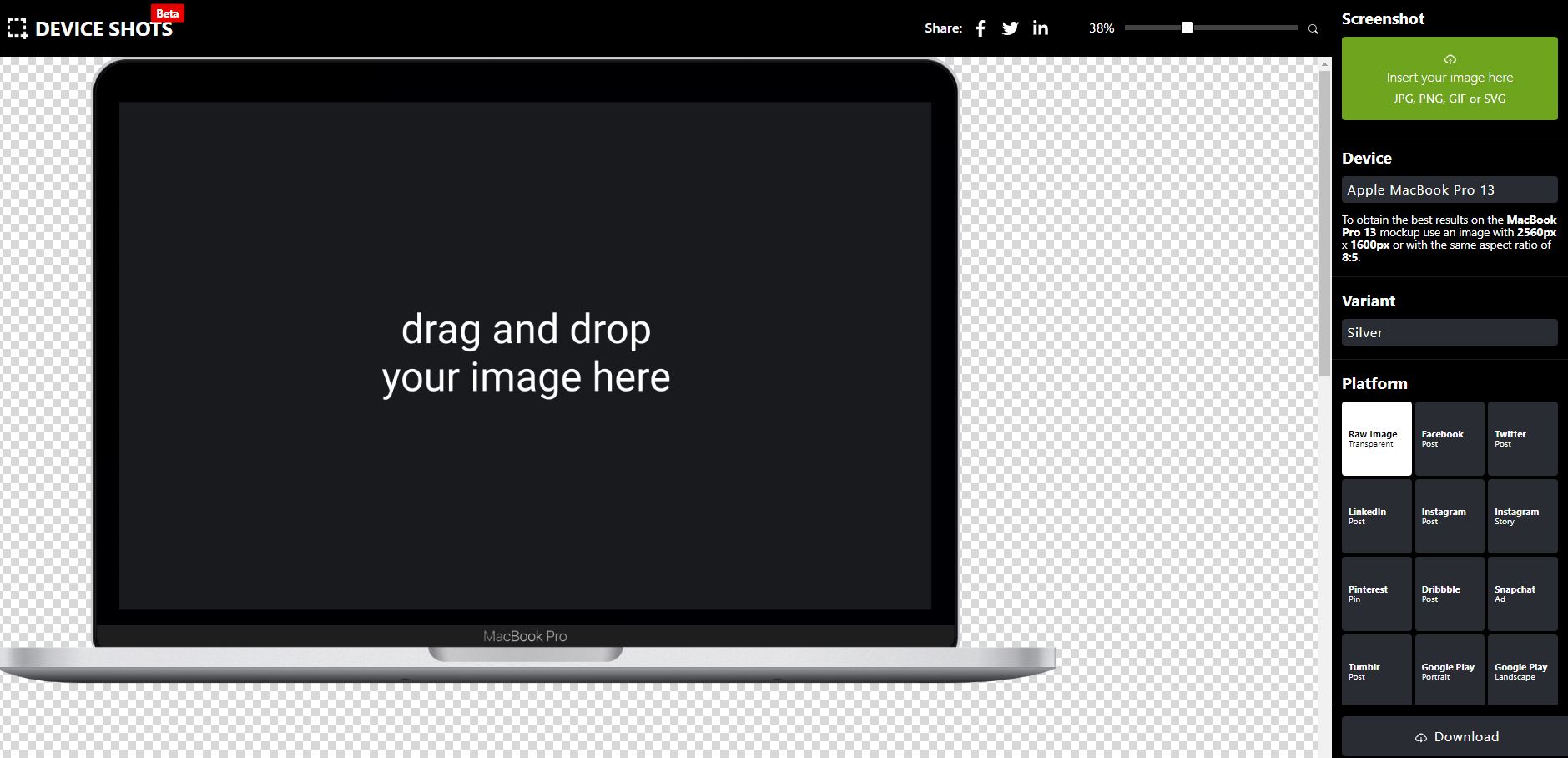Select the Snapchat Ad platform
1568x758 pixels.
[1522, 594]
